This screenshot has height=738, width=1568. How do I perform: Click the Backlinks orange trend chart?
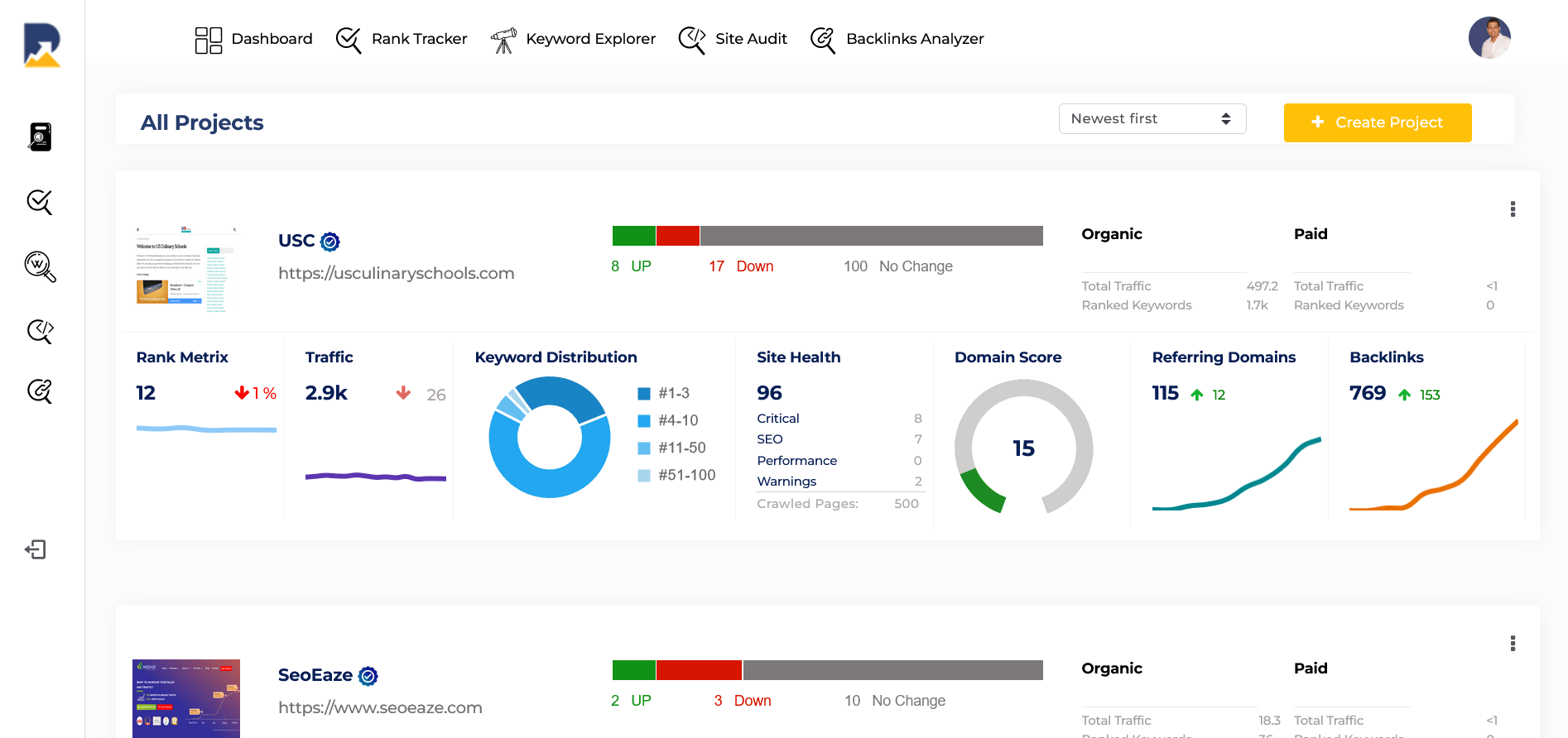[1434, 465]
